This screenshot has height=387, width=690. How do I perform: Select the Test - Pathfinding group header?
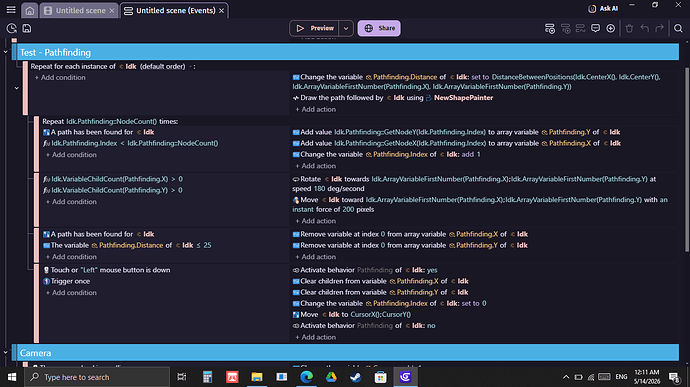[348, 52]
